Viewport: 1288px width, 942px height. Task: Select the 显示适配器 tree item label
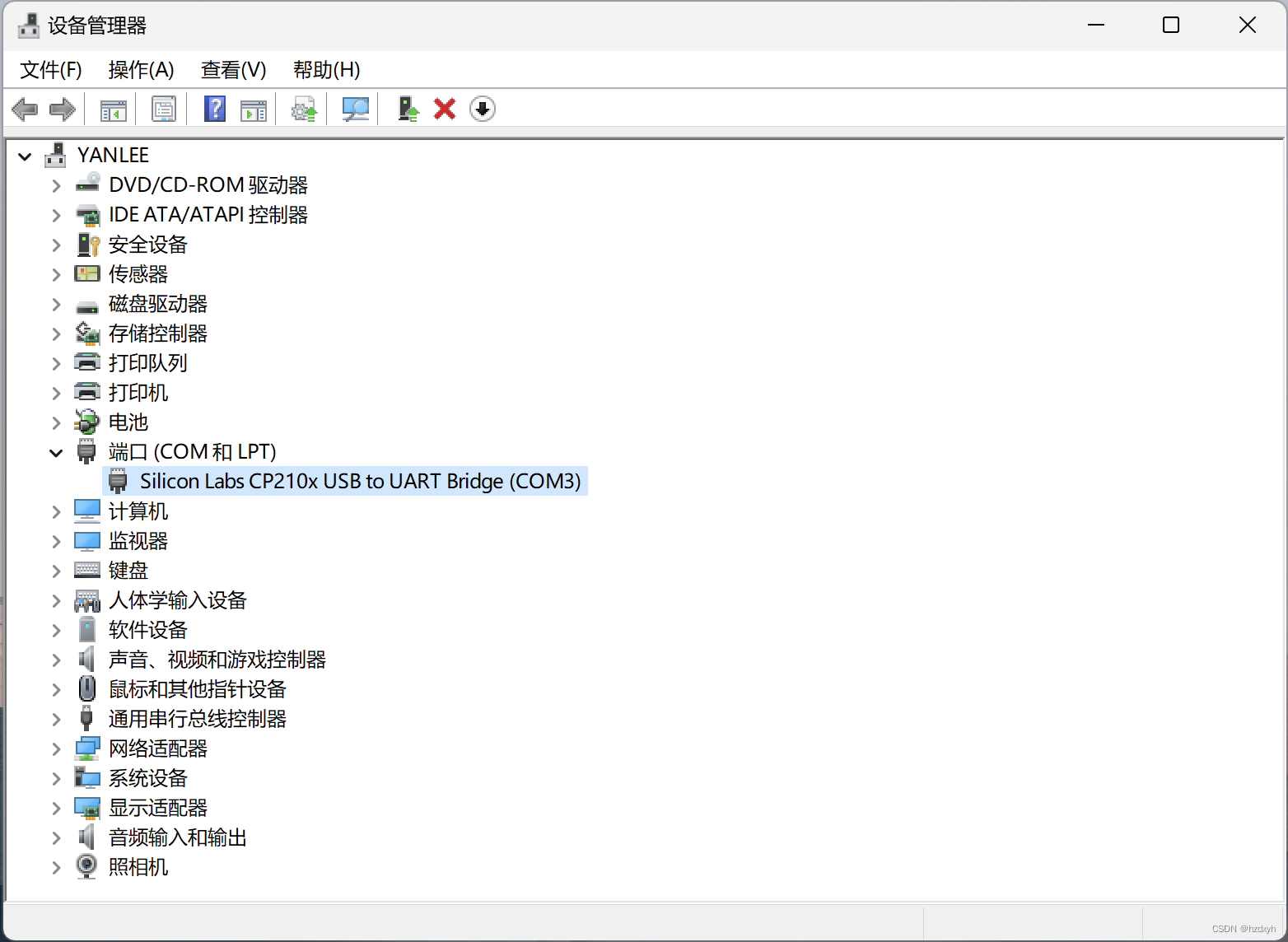(158, 808)
